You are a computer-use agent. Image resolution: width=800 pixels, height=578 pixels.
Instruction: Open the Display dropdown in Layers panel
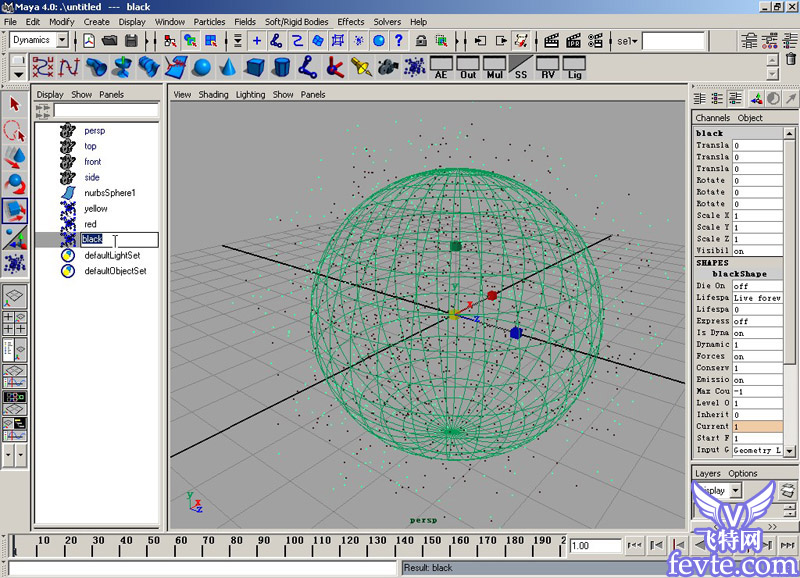pyautogui.click(x=735, y=491)
